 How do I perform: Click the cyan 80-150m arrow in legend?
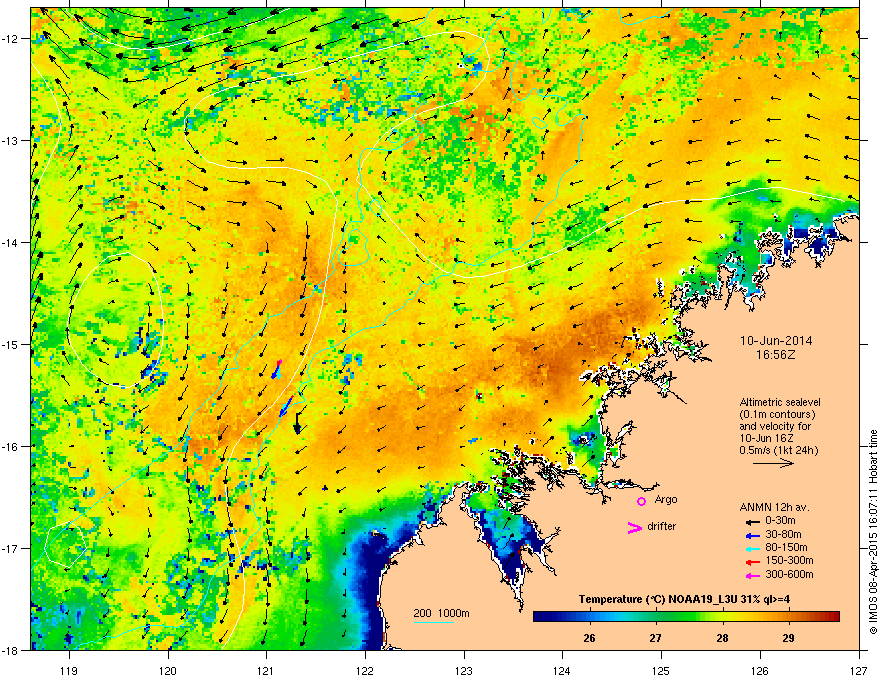click(751, 548)
